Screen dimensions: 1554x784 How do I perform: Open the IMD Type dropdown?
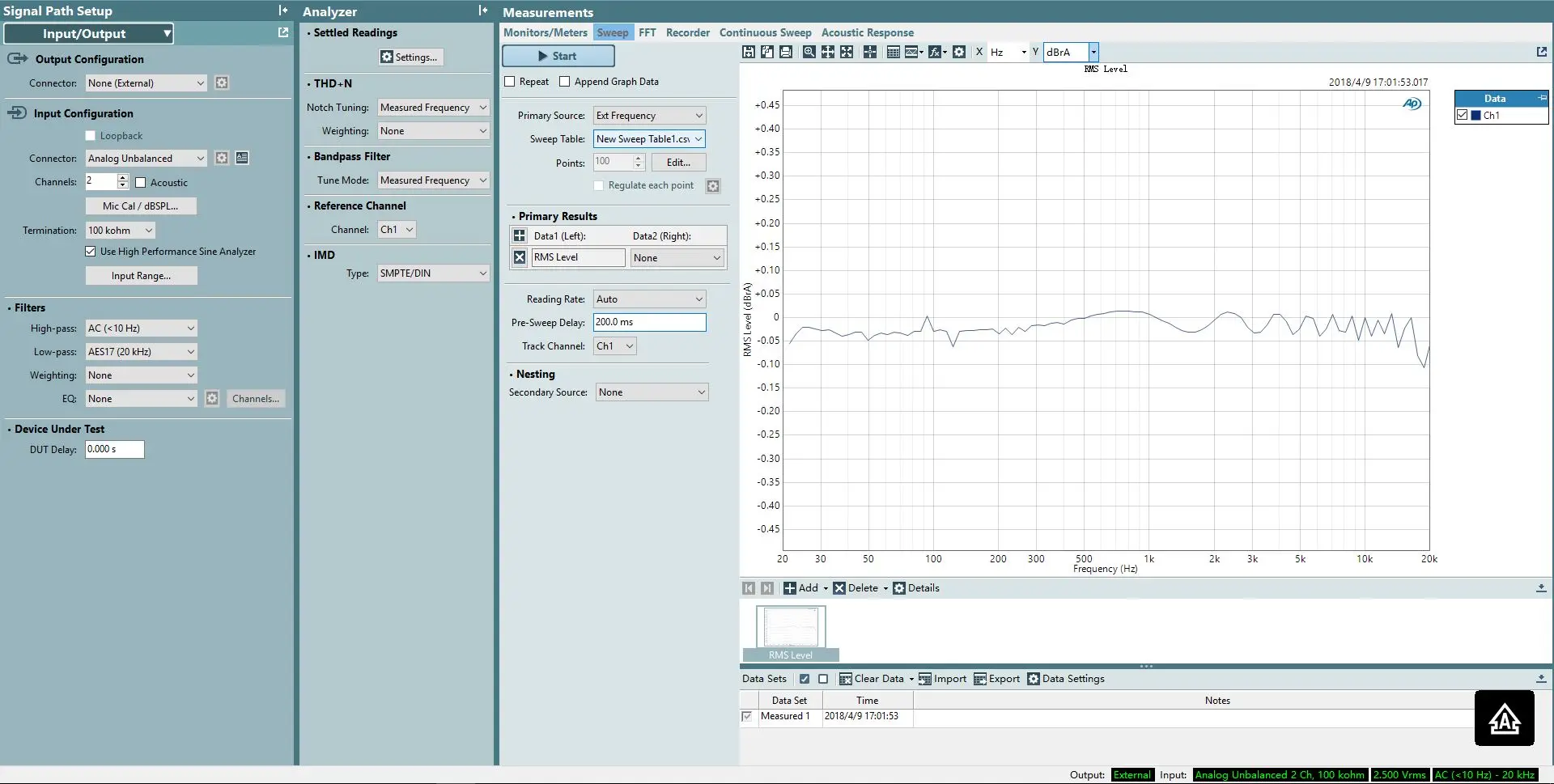[x=433, y=273]
